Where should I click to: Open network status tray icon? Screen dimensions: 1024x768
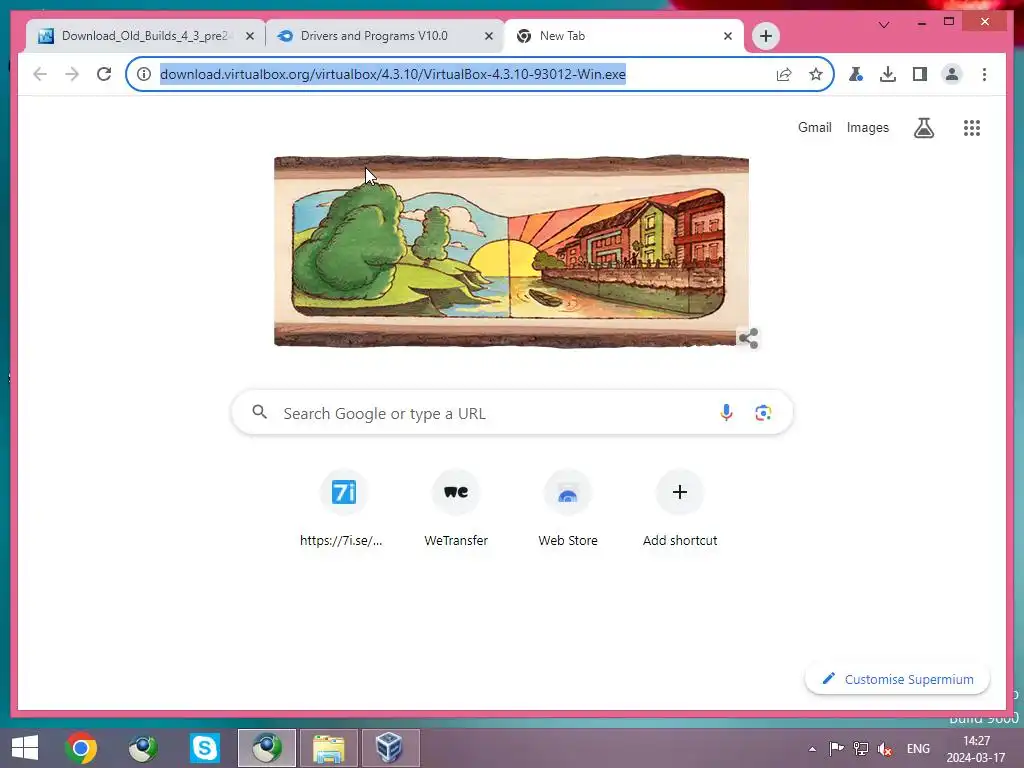(861, 748)
